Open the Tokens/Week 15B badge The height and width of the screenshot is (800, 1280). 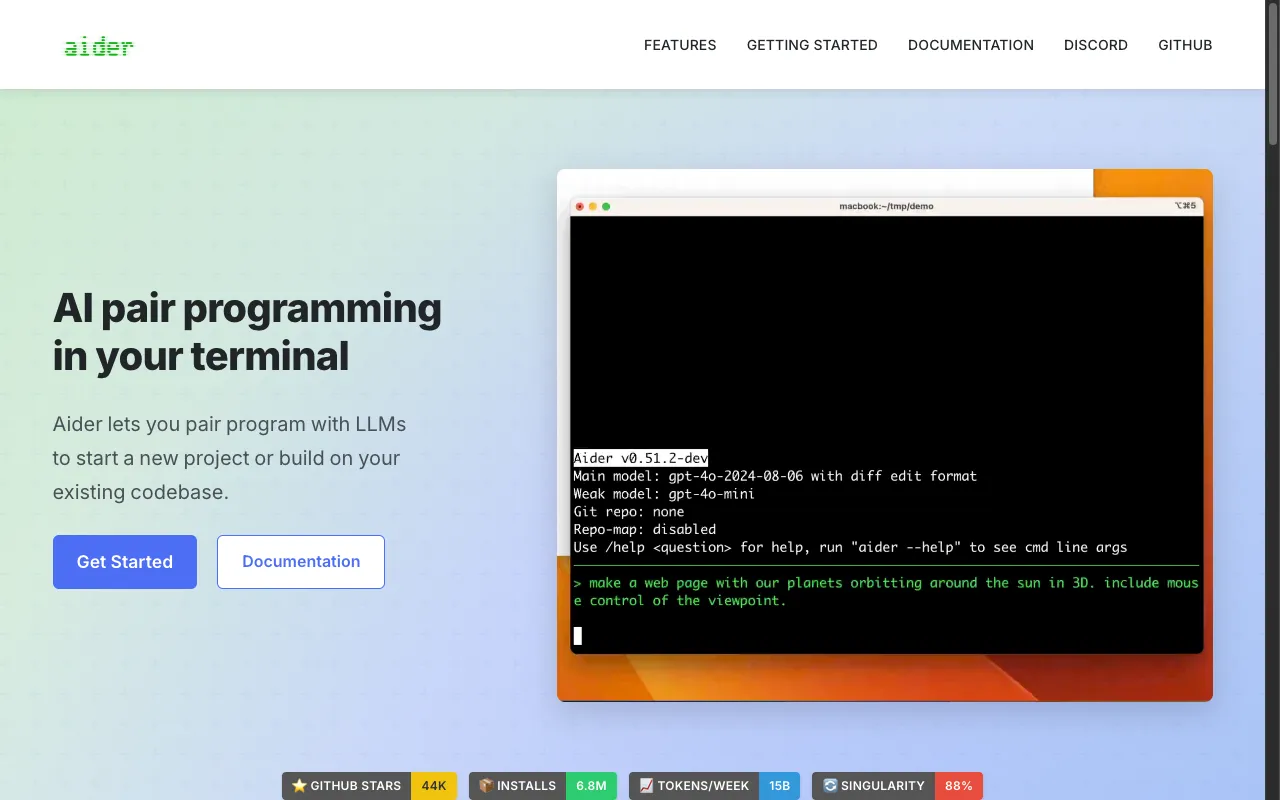pyautogui.click(x=714, y=786)
